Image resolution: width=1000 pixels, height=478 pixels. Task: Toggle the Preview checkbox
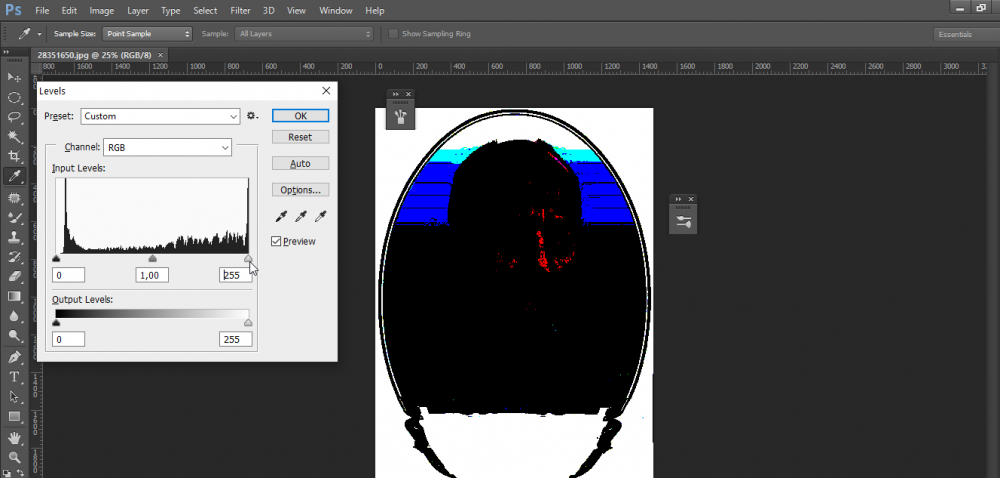click(277, 241)
